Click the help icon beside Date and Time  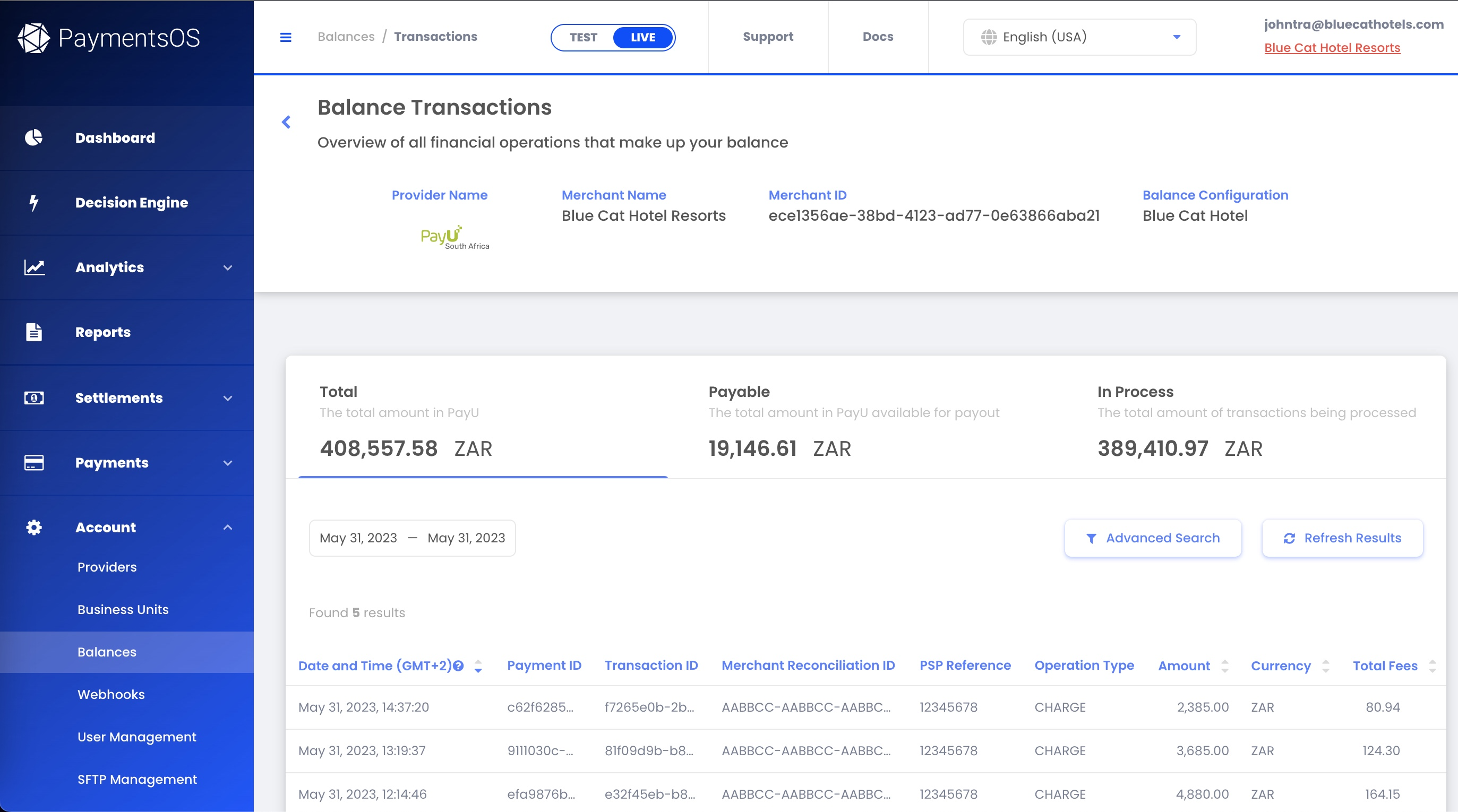(x=458, y=666)
